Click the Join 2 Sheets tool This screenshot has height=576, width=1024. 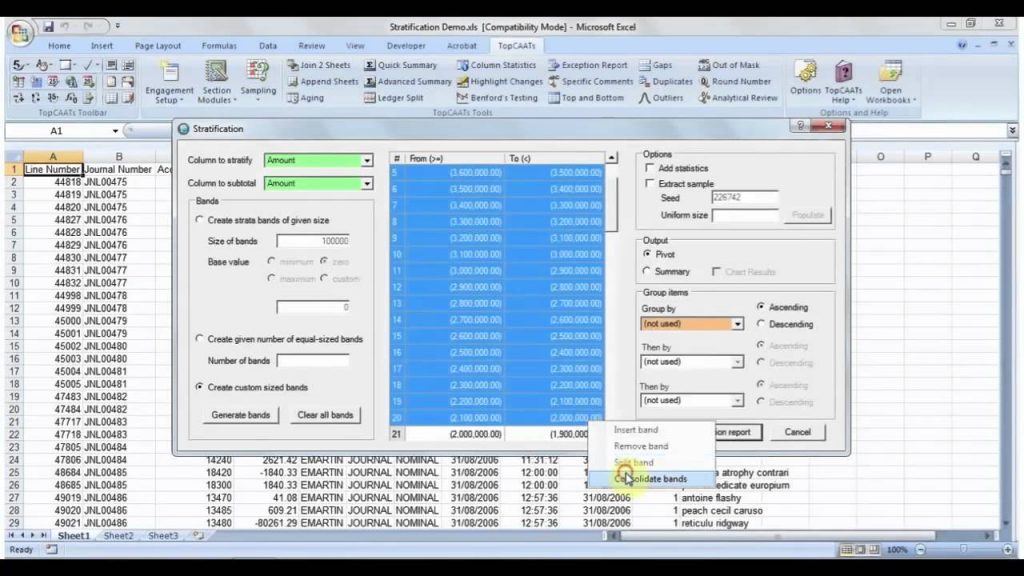(x=319, y=65)
